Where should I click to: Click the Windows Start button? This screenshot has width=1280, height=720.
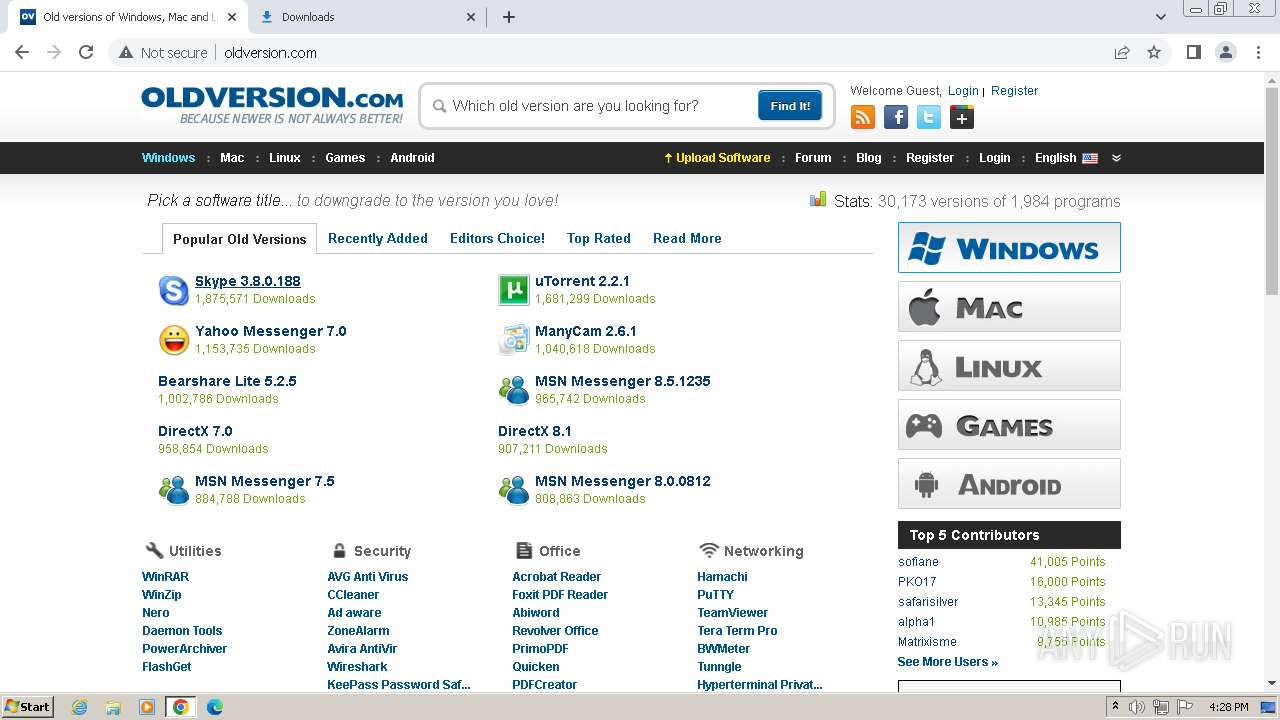pos(28,707)
